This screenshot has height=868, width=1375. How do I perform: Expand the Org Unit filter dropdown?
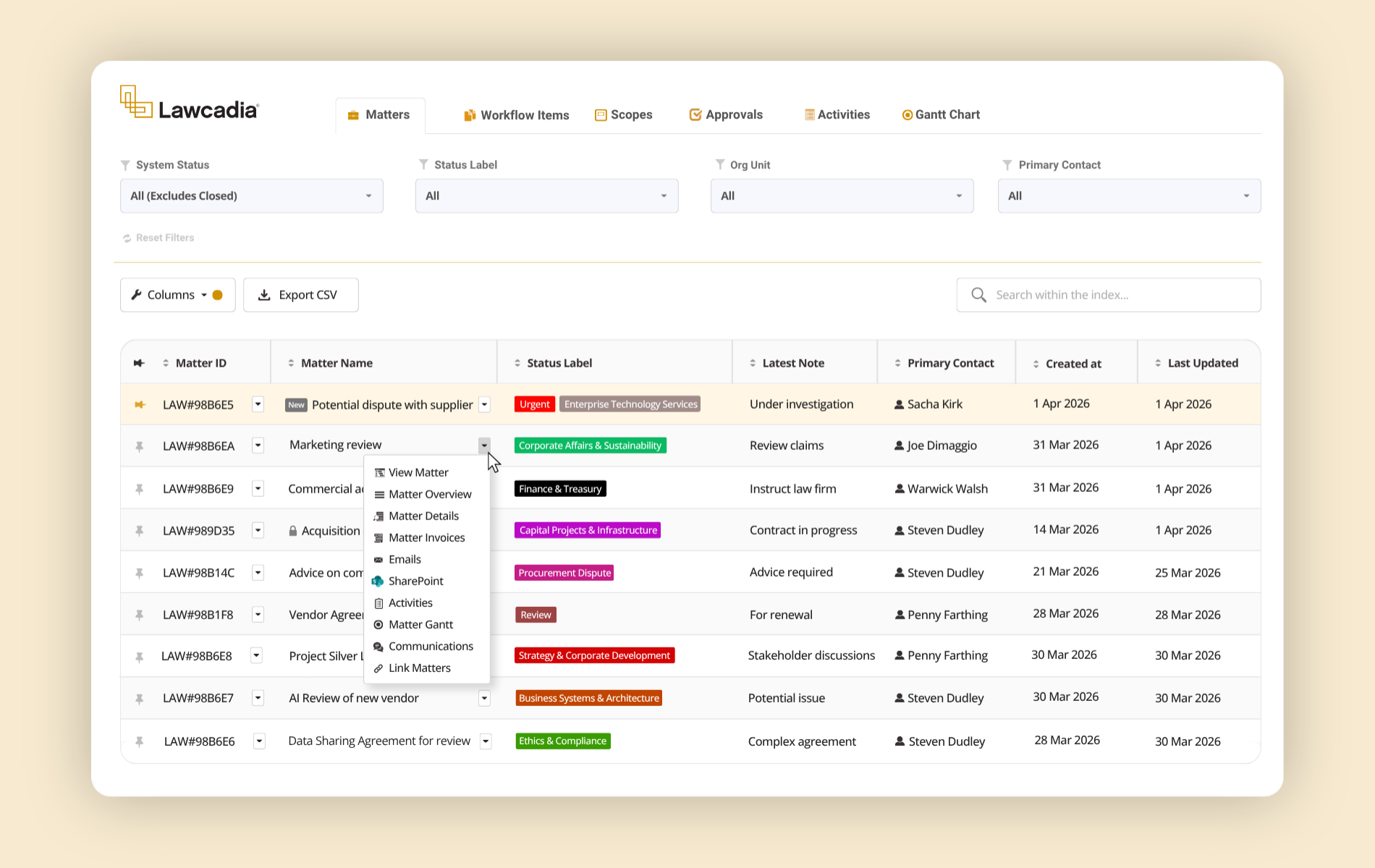(x=842, y=196)
